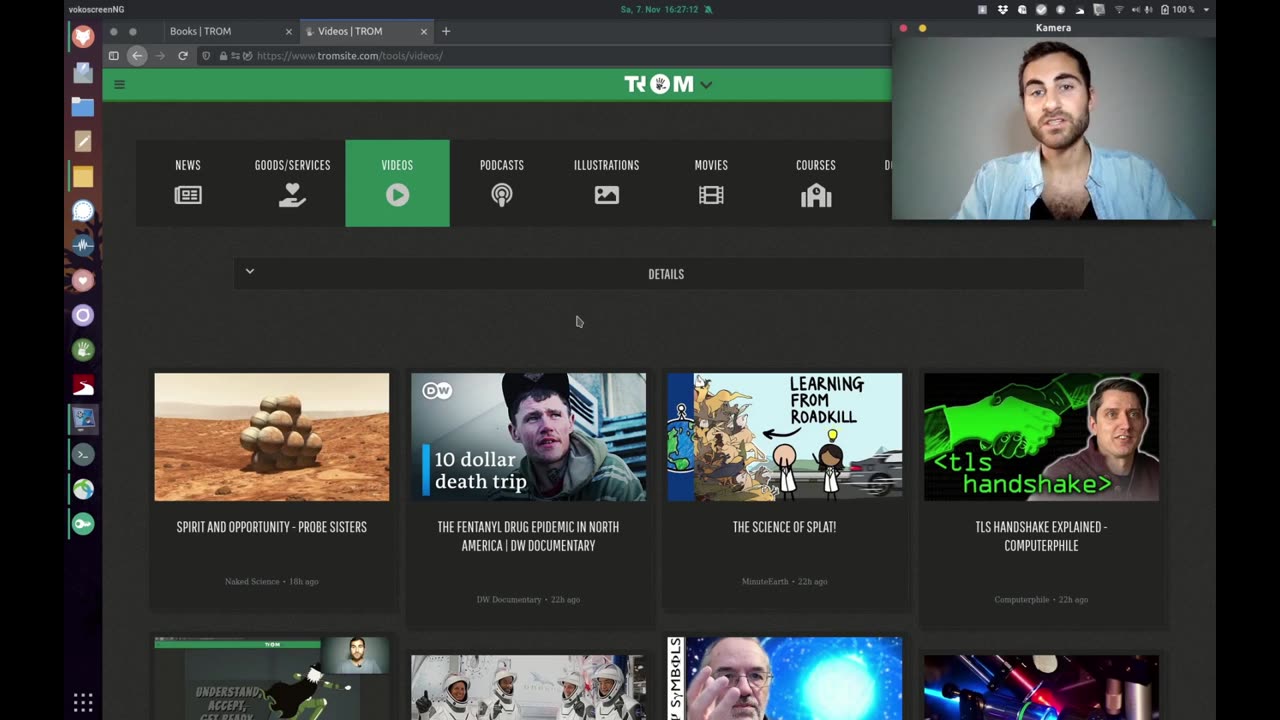Viewport: 1280px width, 720px height.
Task: Reload the current page
Action: tap(183, 56)
